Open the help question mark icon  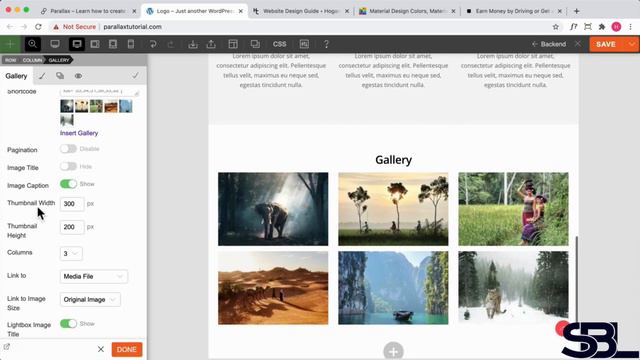click(326, 44)
